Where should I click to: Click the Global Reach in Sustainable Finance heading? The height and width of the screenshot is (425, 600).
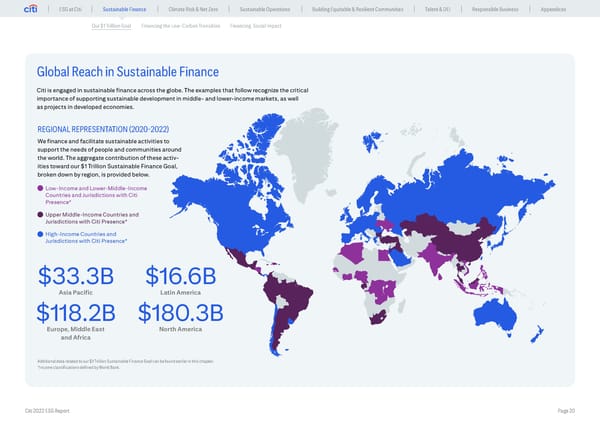127,73
